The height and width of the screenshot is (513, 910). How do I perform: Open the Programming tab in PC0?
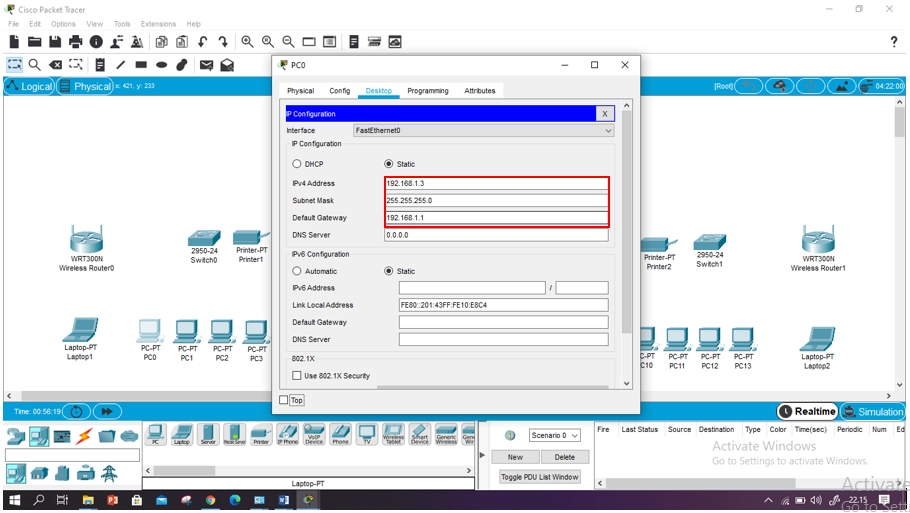(428, 91)
